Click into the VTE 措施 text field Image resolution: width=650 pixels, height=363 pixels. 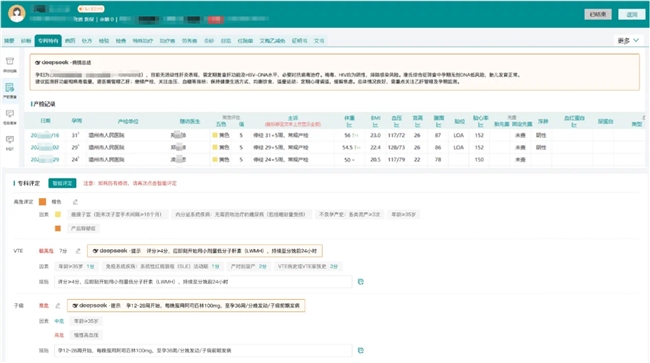click(203, 282)
